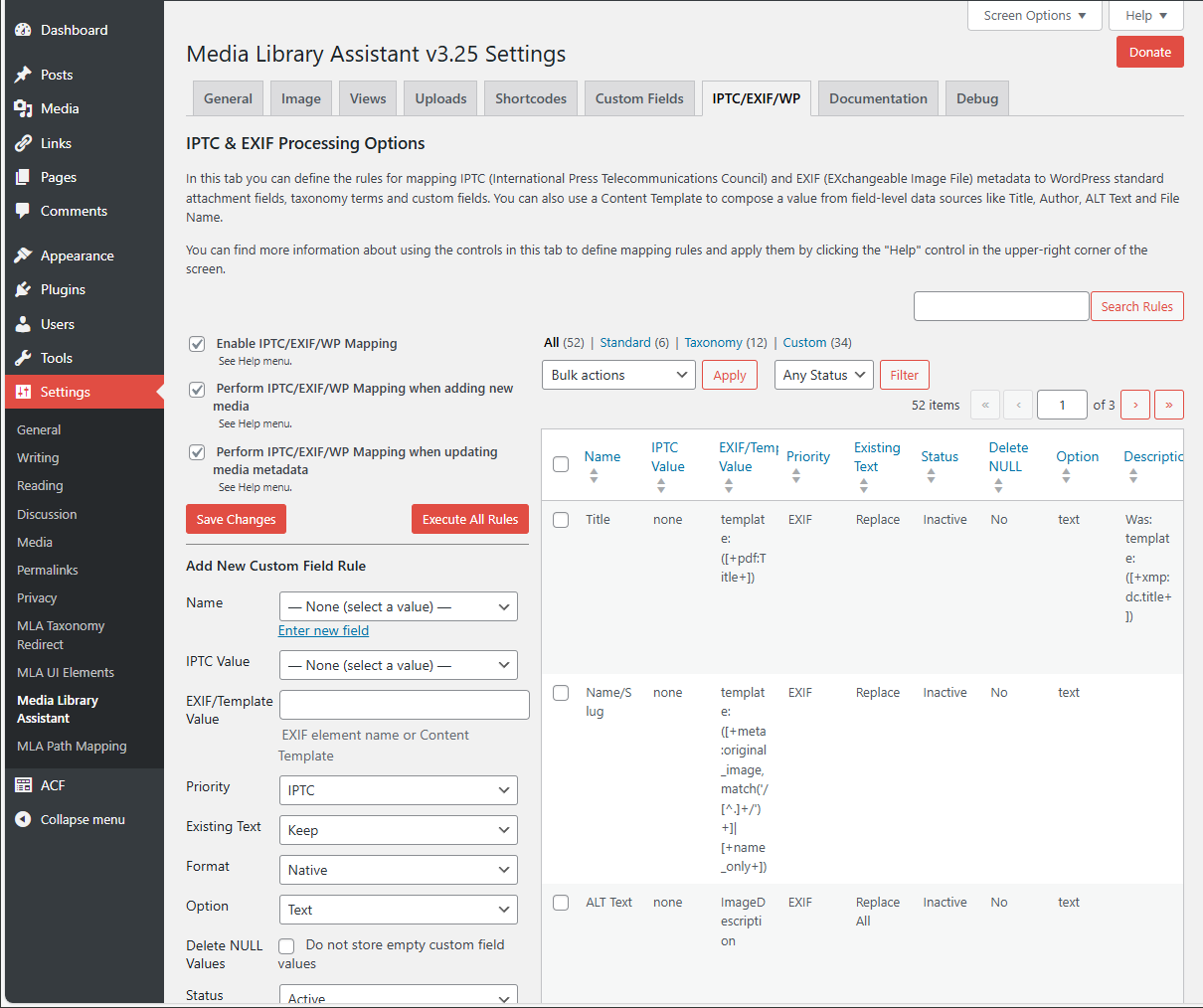Open the Priority dropdown set to IPTC
This screenshot has width=1203, height=1008.
pyautogui.click(x=398, y=790)
